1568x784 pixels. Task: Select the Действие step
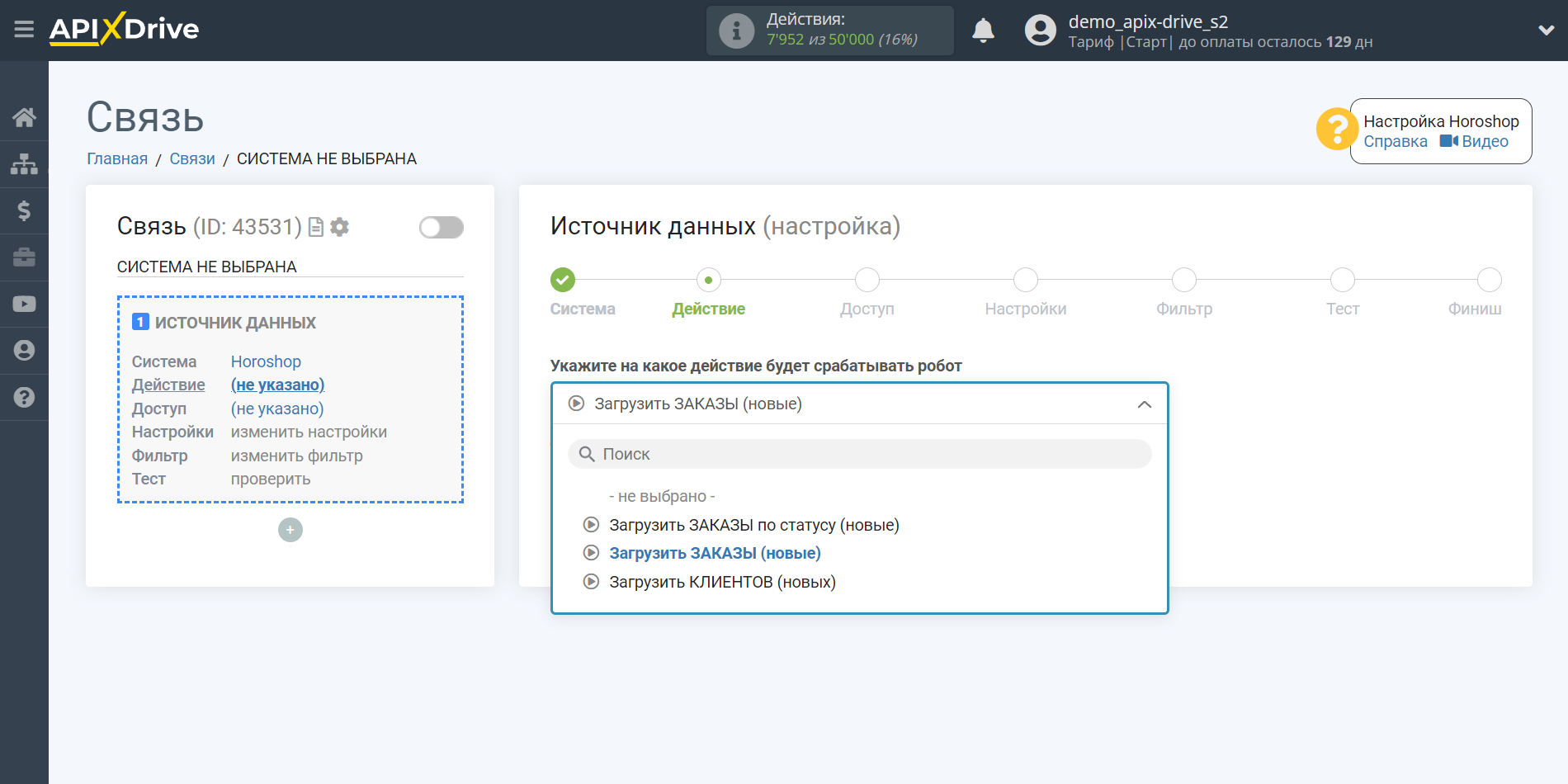(x=708, y=280)
